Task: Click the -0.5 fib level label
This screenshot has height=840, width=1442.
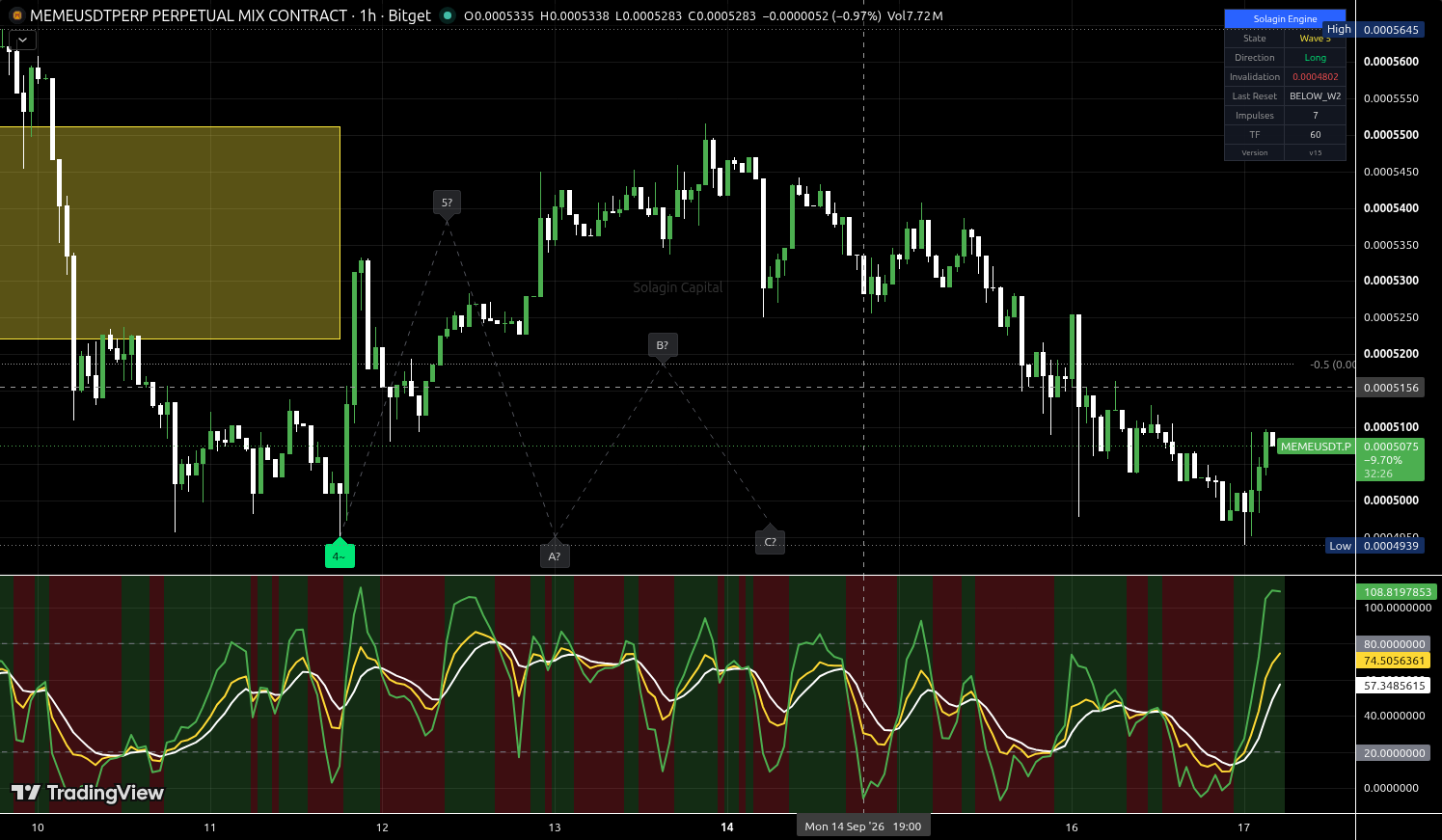Action: (x=1332, y=365)
